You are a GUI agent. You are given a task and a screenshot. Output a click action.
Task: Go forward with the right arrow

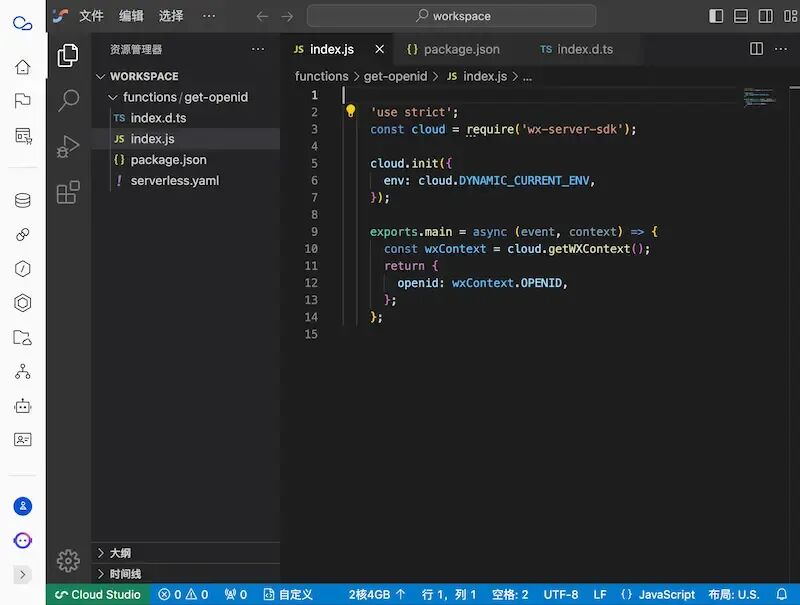(287, 16)
